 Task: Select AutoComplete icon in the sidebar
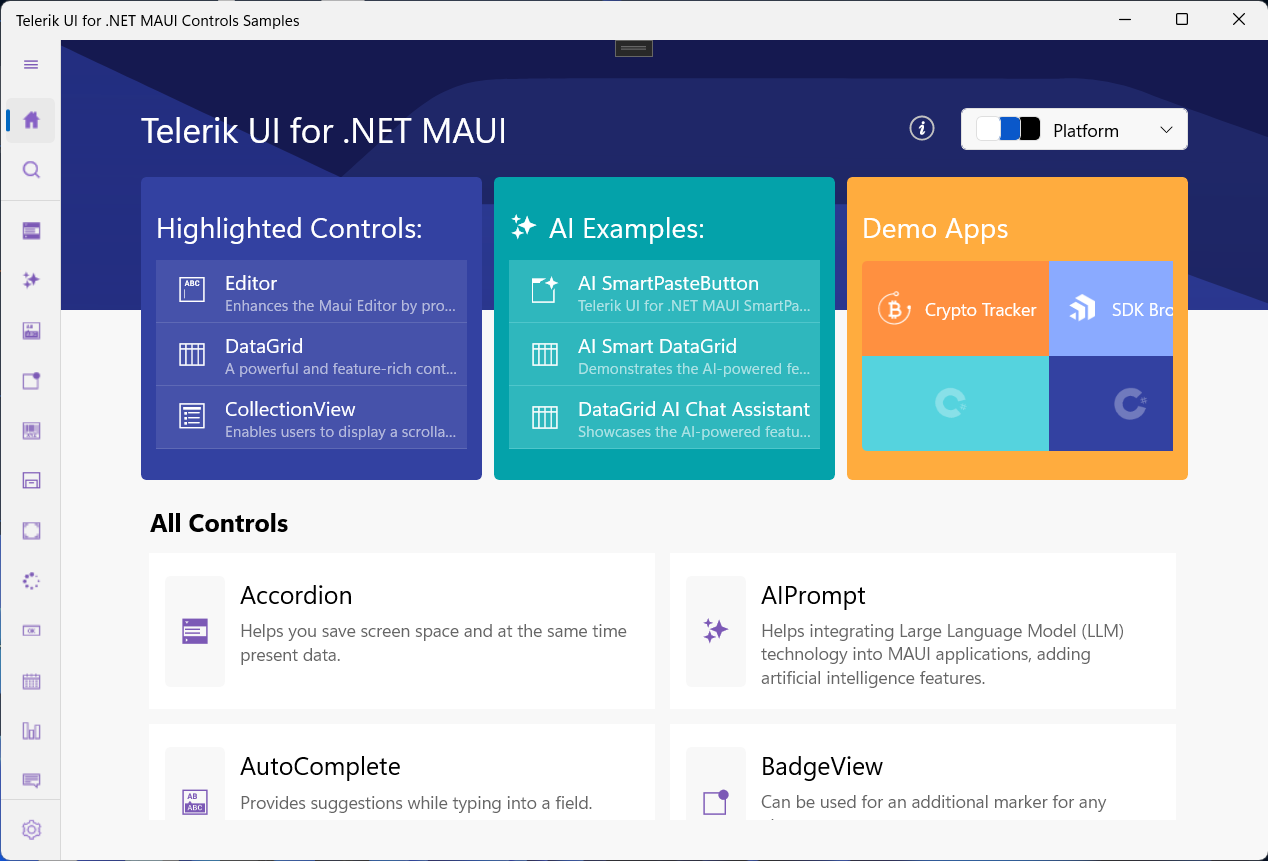pyautogui.click(x=31, y=331)
